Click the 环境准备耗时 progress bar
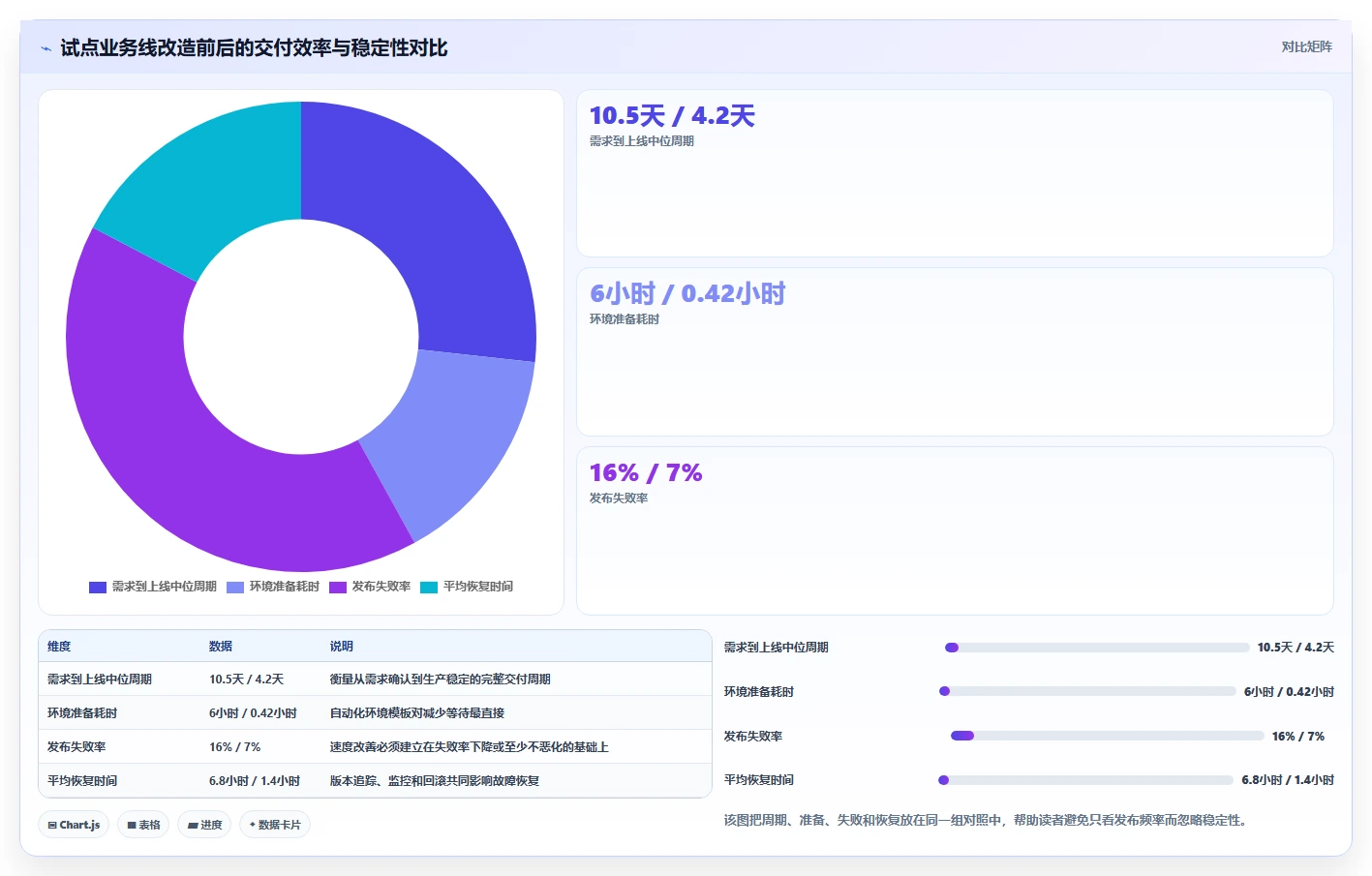Viewport: 1372px width, 876px height. tap(1087, 691)
